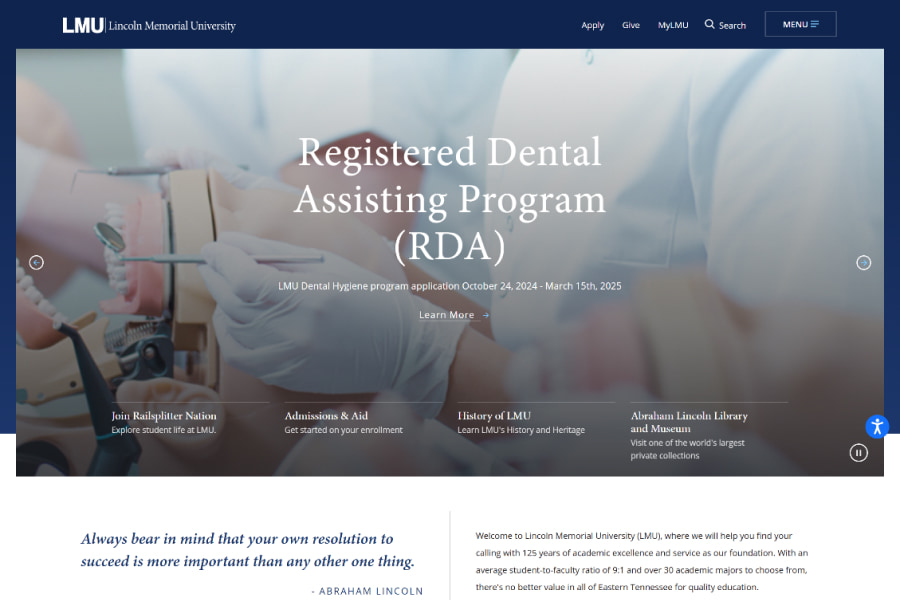Open Abraham Lincoln Library and Museum link
The width and height of the screenshot is (900, 600).
[689, 422]
